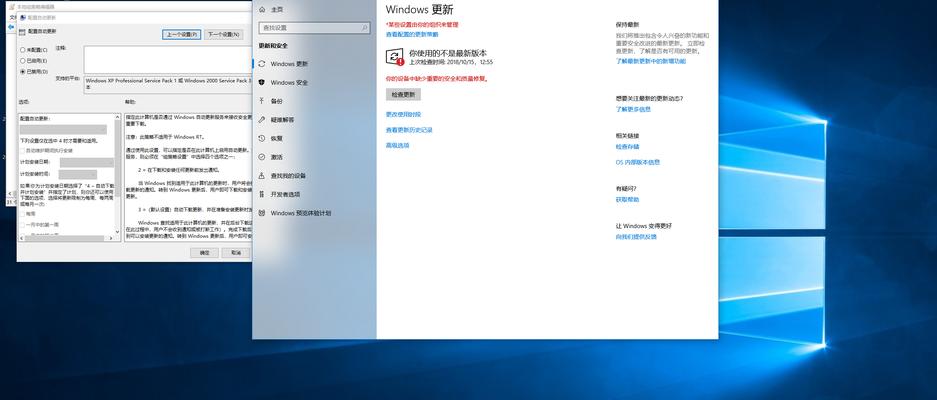Toggle the 一月中的第一周 checkbox
This screenshot has width=937, height=400.
23,225
